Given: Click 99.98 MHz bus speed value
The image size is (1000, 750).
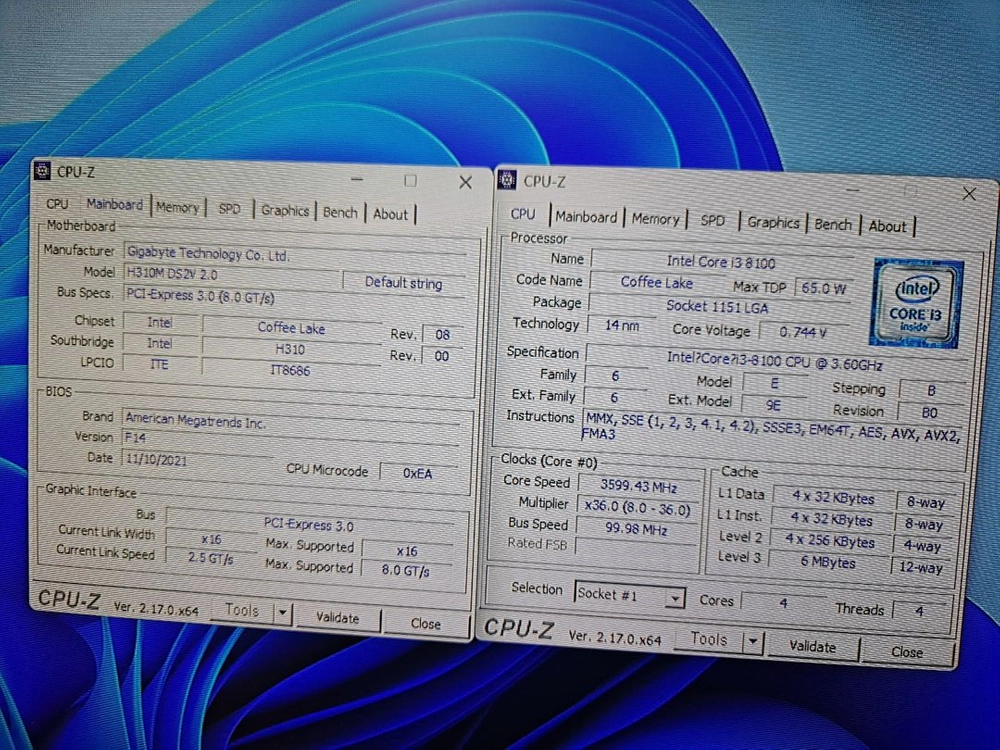Looking at the screenshot, I should click(x=636, y=529).
